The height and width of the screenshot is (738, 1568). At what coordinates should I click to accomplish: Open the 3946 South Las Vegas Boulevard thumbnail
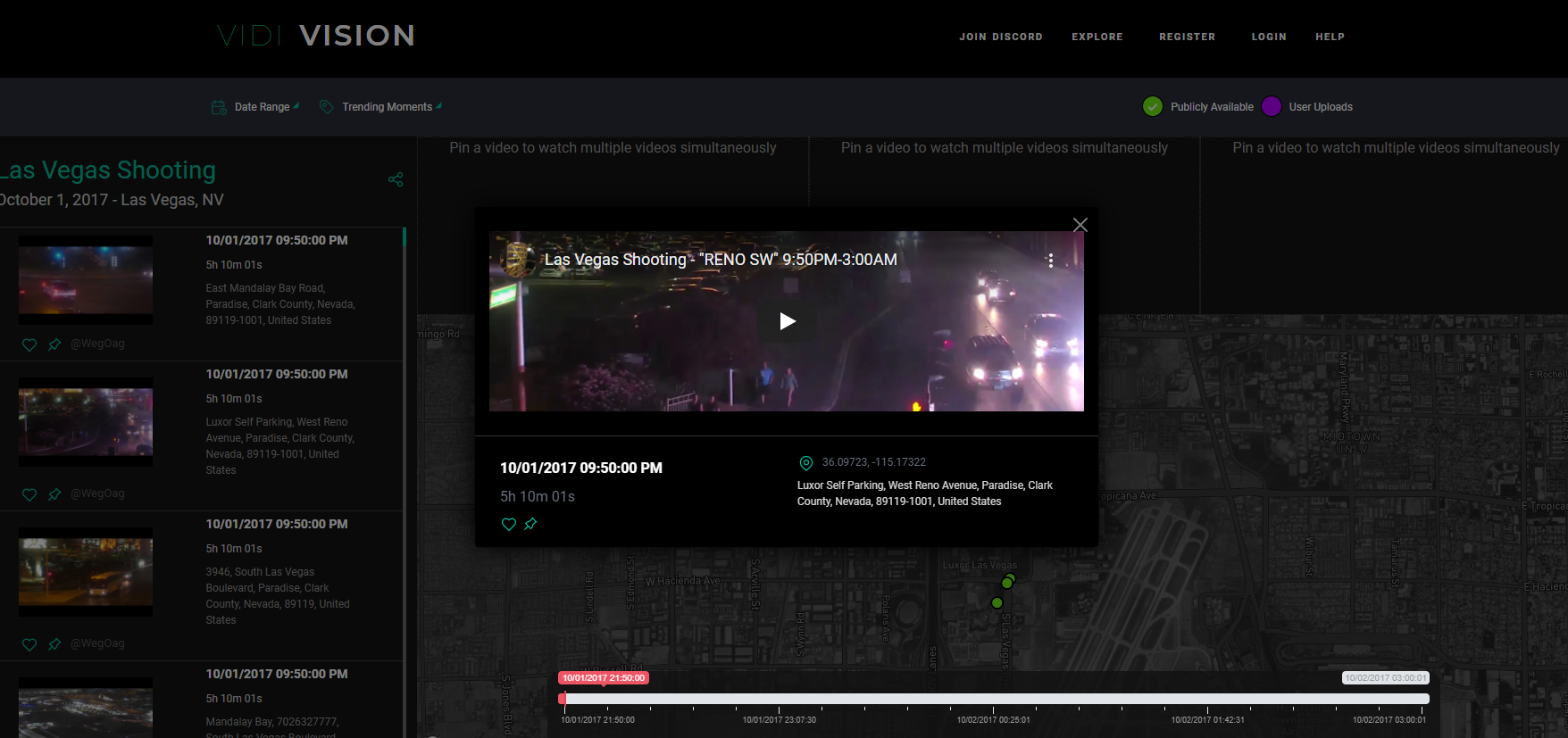86,572
